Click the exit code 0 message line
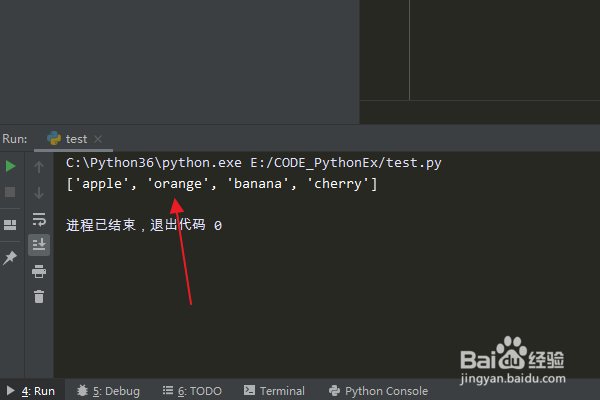The image size is (600, 400). tap(143, 225)
